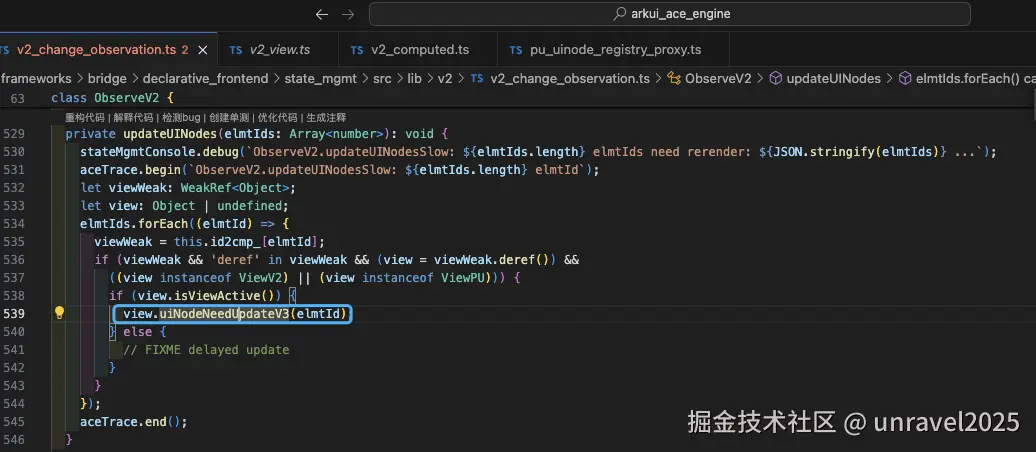This screenshot has height=452, width=1036.
Task: Click breadcrumb item src
Action: [x=382, y=79]
